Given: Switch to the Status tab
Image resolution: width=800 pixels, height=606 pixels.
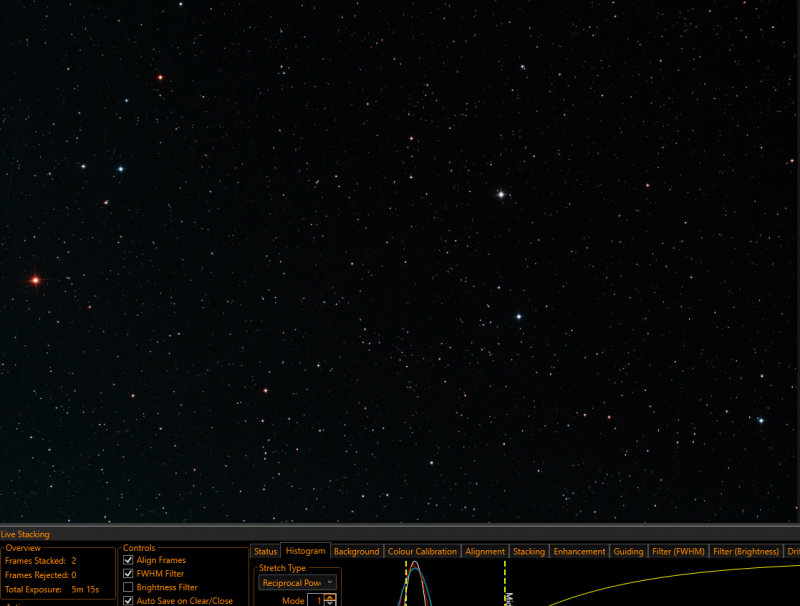Looking at the screenshot, I should pos(265,551).
